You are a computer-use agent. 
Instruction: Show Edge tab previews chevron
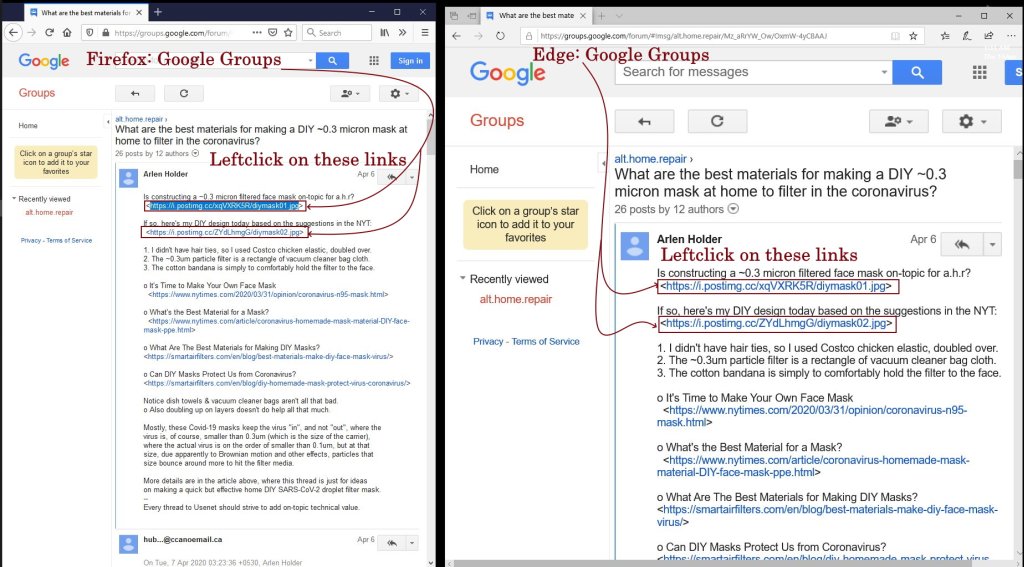pos(620,16)
